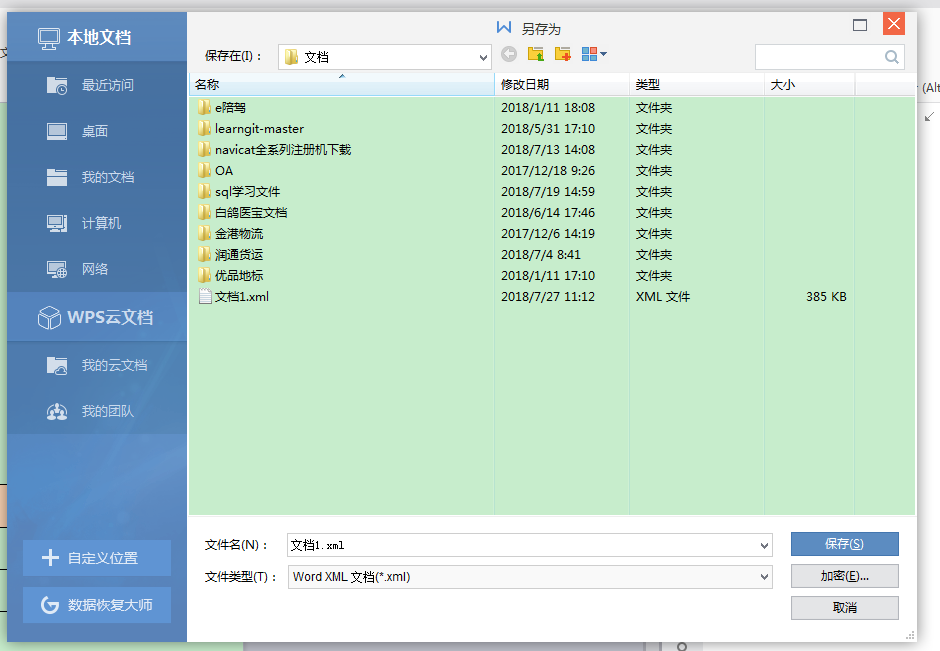Click the 计算机 computer icon
Image resolution: width=940 pixels, height=651 pixels.
(57, 224)
